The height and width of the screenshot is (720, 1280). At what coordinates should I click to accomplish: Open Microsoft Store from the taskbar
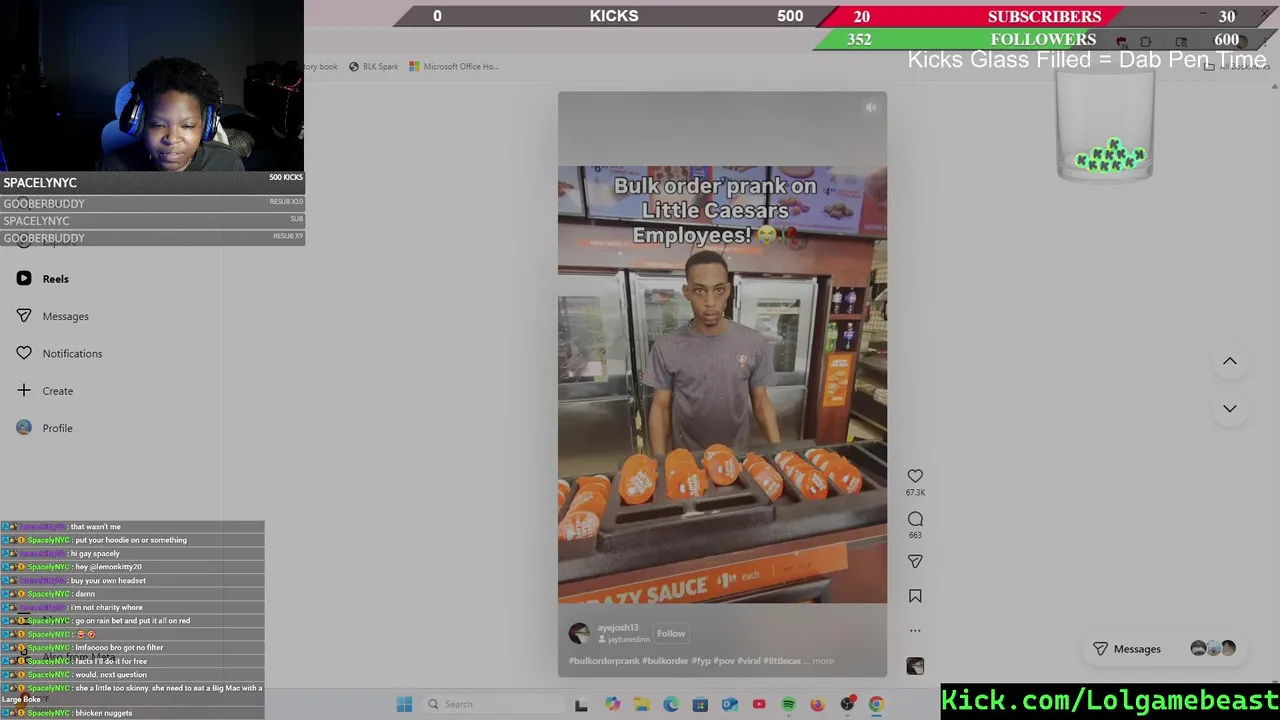click(700, 704)
